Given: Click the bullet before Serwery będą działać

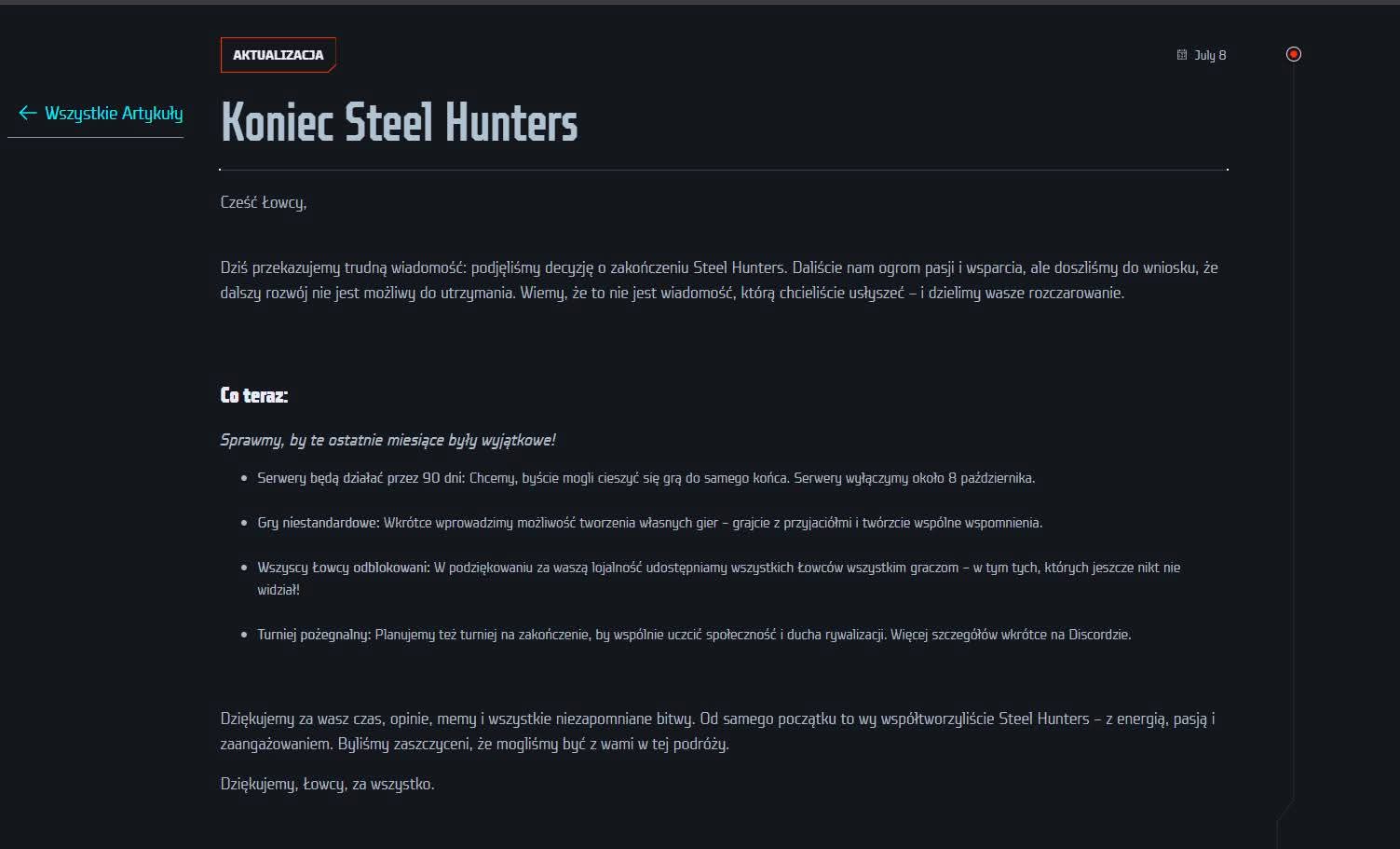Looking at the screenshot, I should coord(244,478).
